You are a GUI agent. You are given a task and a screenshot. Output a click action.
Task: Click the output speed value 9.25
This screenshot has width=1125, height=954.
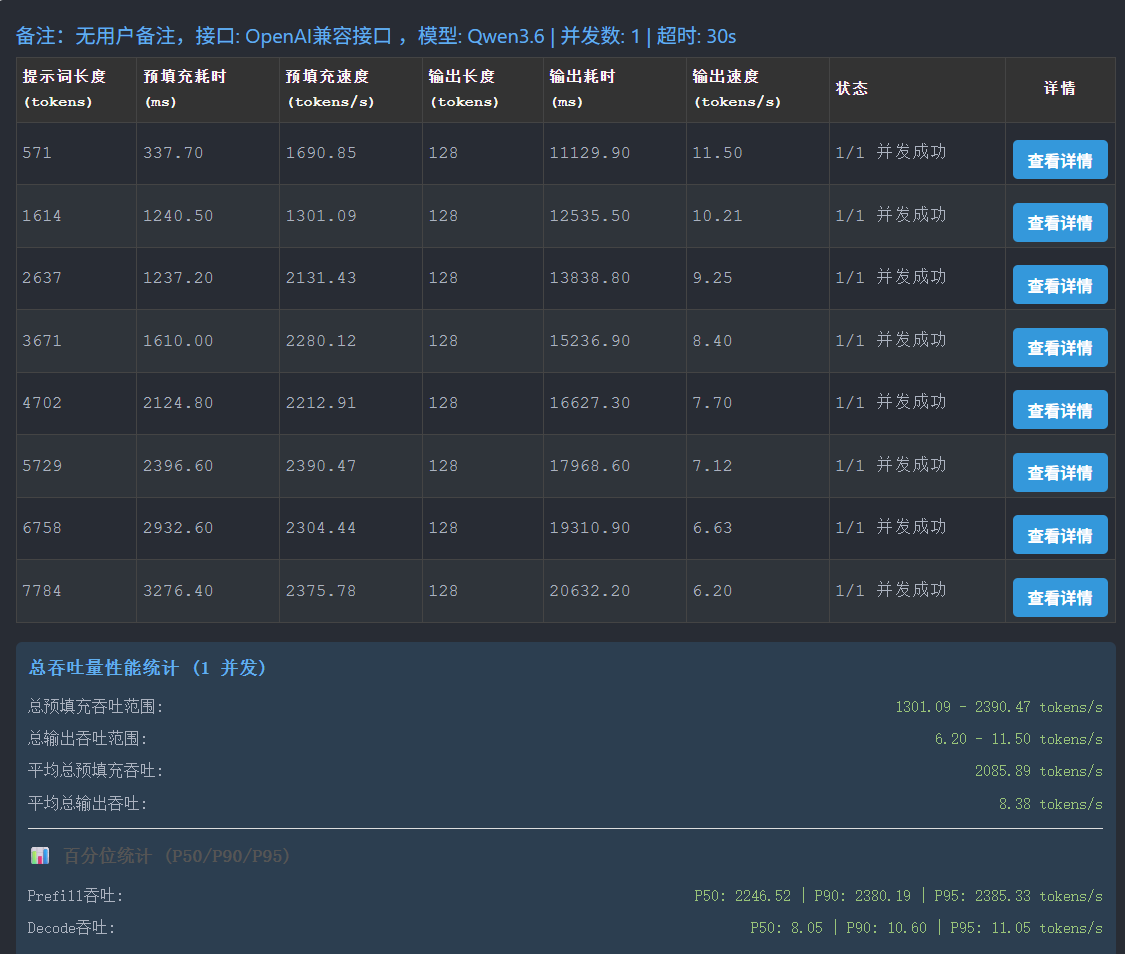[712, 278]
